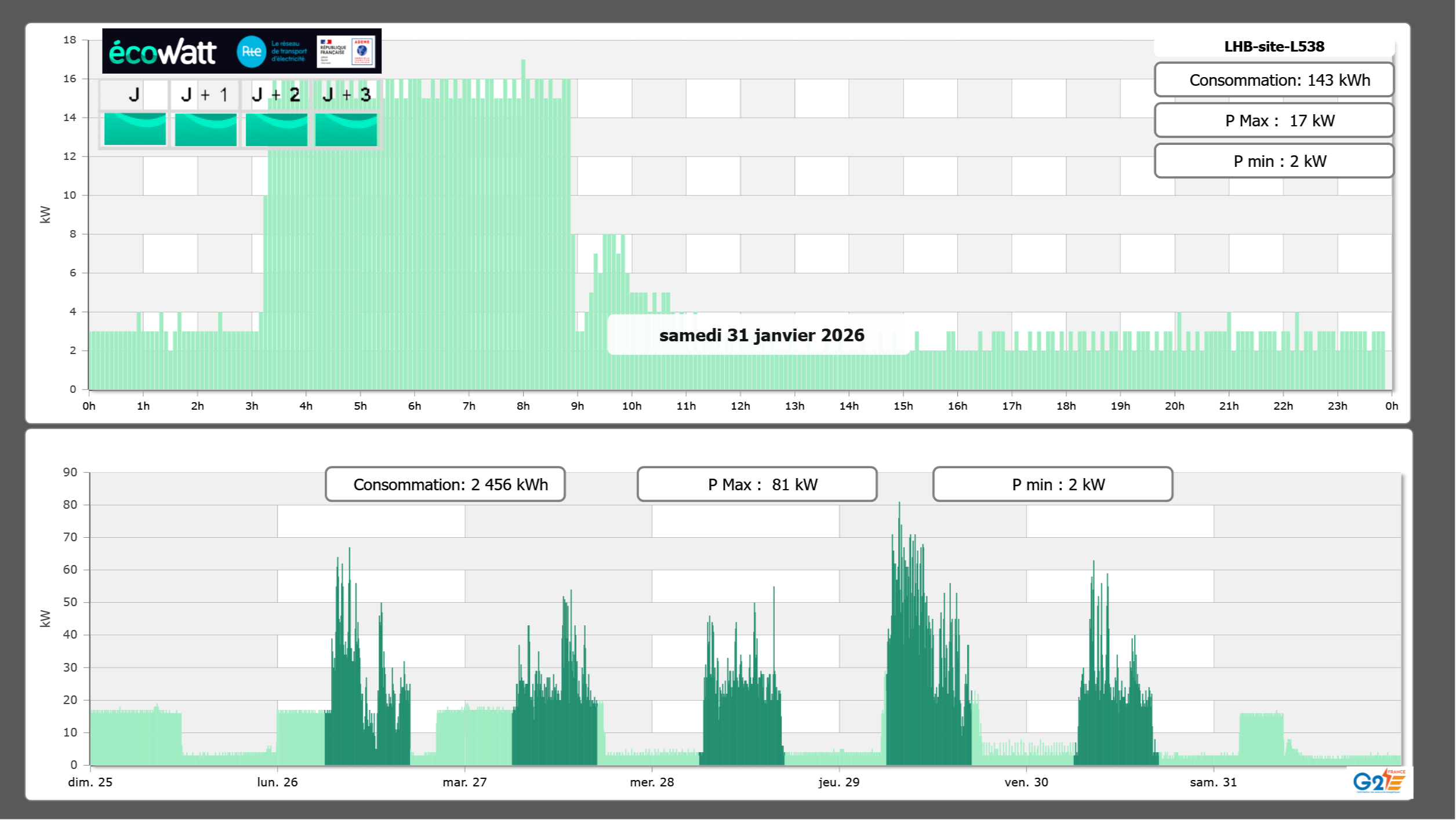Click daily Consommation 143 kWh box
This screenshot has height=820, width=1456.
[1274, 80]
